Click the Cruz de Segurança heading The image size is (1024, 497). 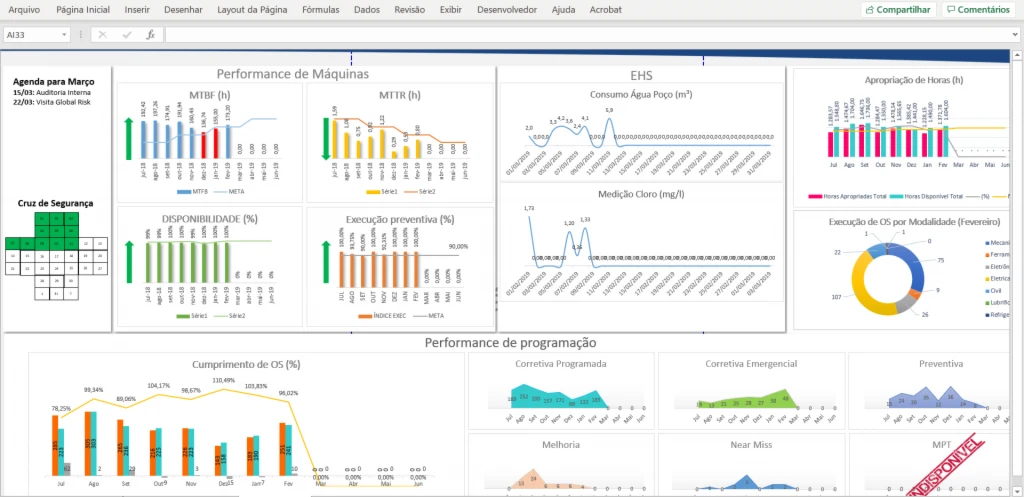(x=55, y=203)
